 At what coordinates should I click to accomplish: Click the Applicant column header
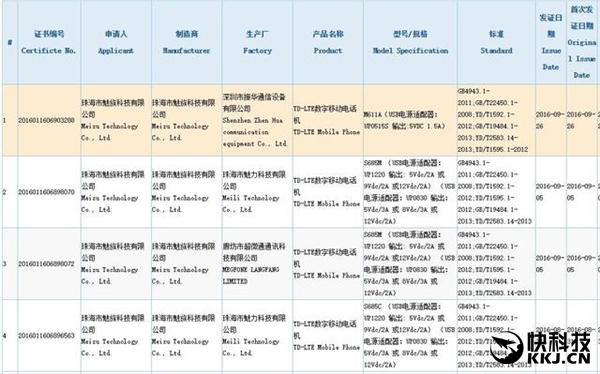116,42
